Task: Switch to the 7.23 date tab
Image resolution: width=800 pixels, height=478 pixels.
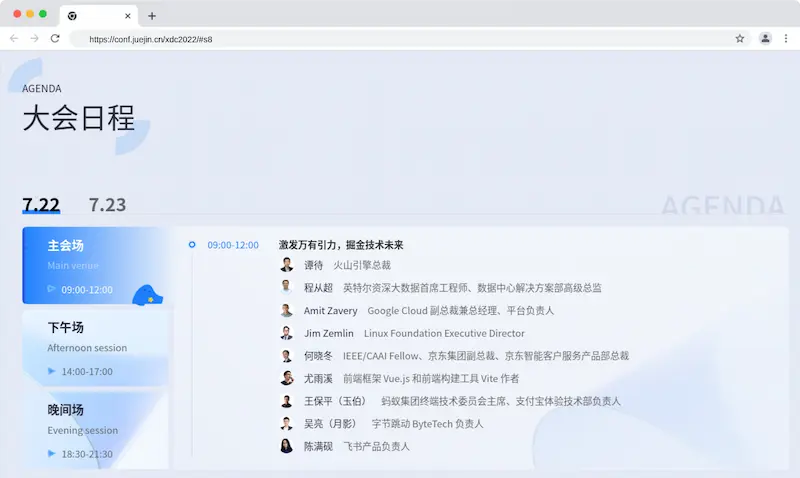Action: [x=107, y=205]
